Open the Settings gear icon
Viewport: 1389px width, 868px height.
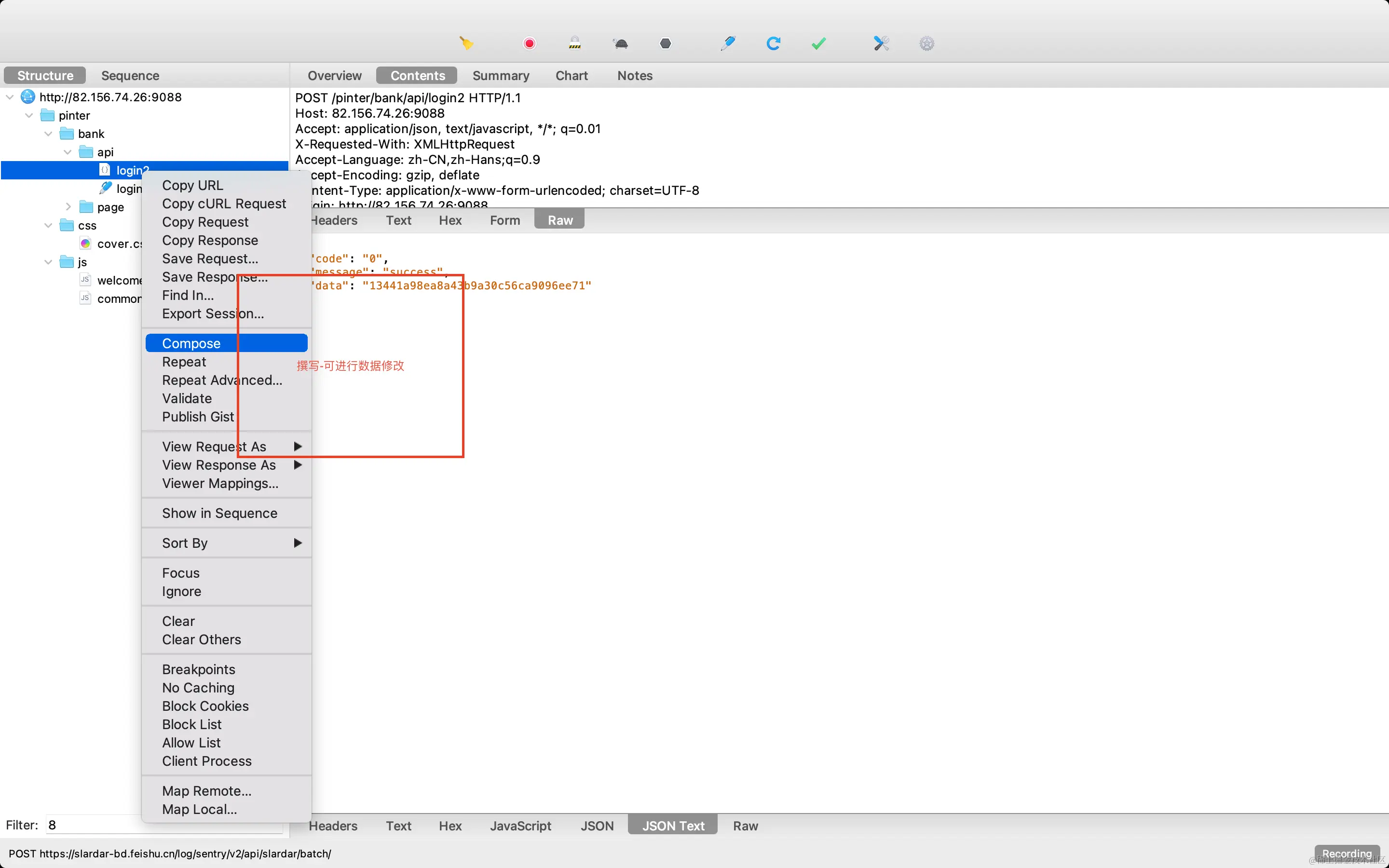(x=926, y=43)
